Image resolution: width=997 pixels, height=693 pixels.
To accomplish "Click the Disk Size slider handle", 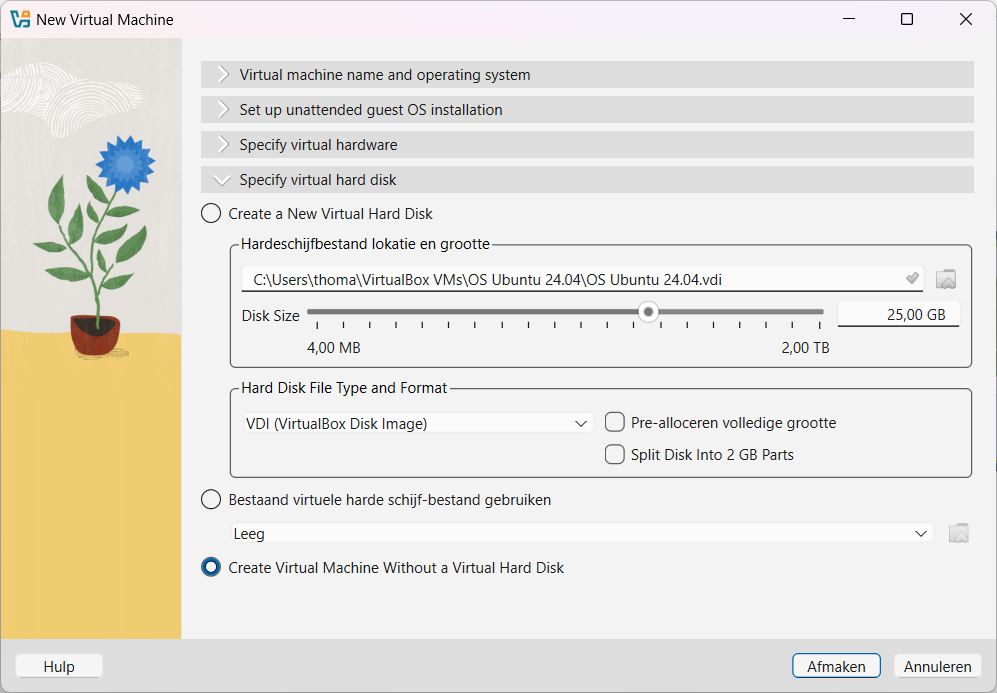I will tap(648, 312).
